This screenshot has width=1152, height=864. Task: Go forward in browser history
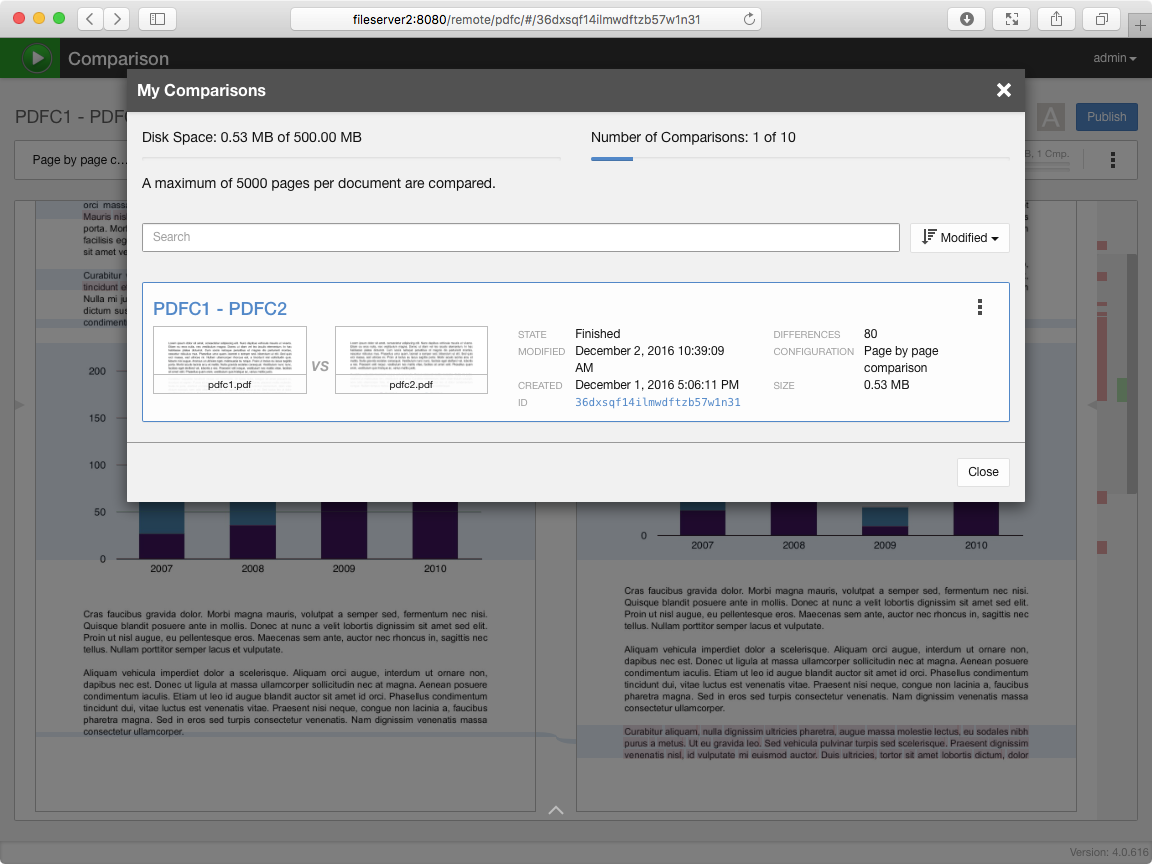117,19
